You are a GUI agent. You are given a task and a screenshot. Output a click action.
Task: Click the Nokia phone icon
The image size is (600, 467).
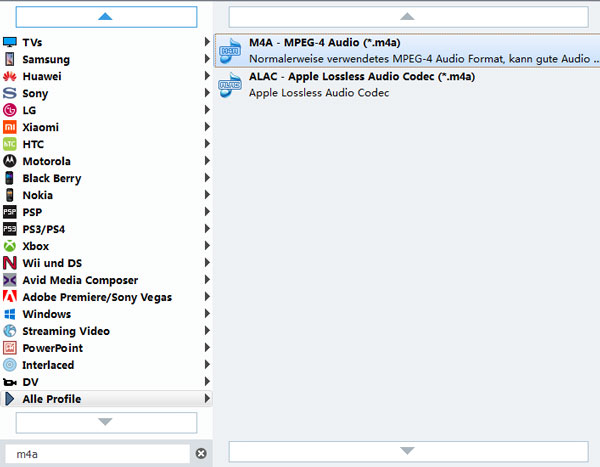pyautogui.click(x=10, y=195)
